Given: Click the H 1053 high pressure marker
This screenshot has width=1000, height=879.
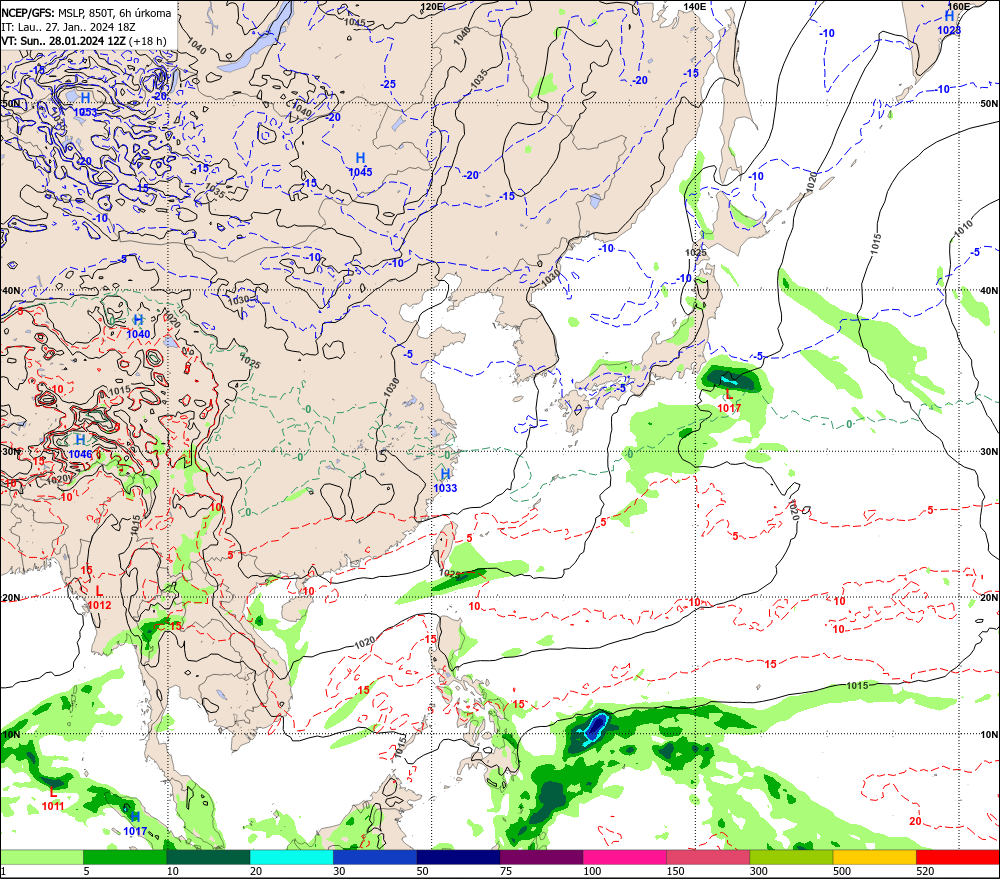Looking at the screenshot, I should (x=85, y=105).
